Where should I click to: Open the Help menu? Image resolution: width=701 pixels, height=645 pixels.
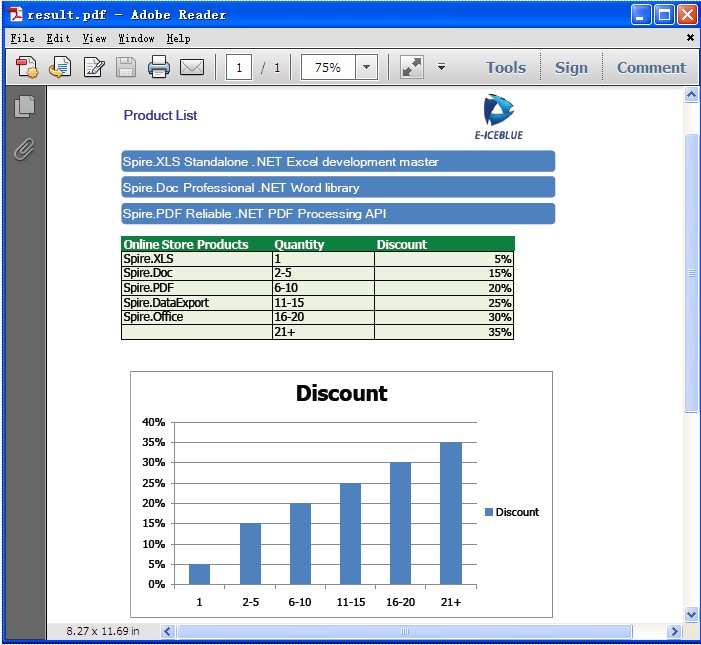[178, 38]
